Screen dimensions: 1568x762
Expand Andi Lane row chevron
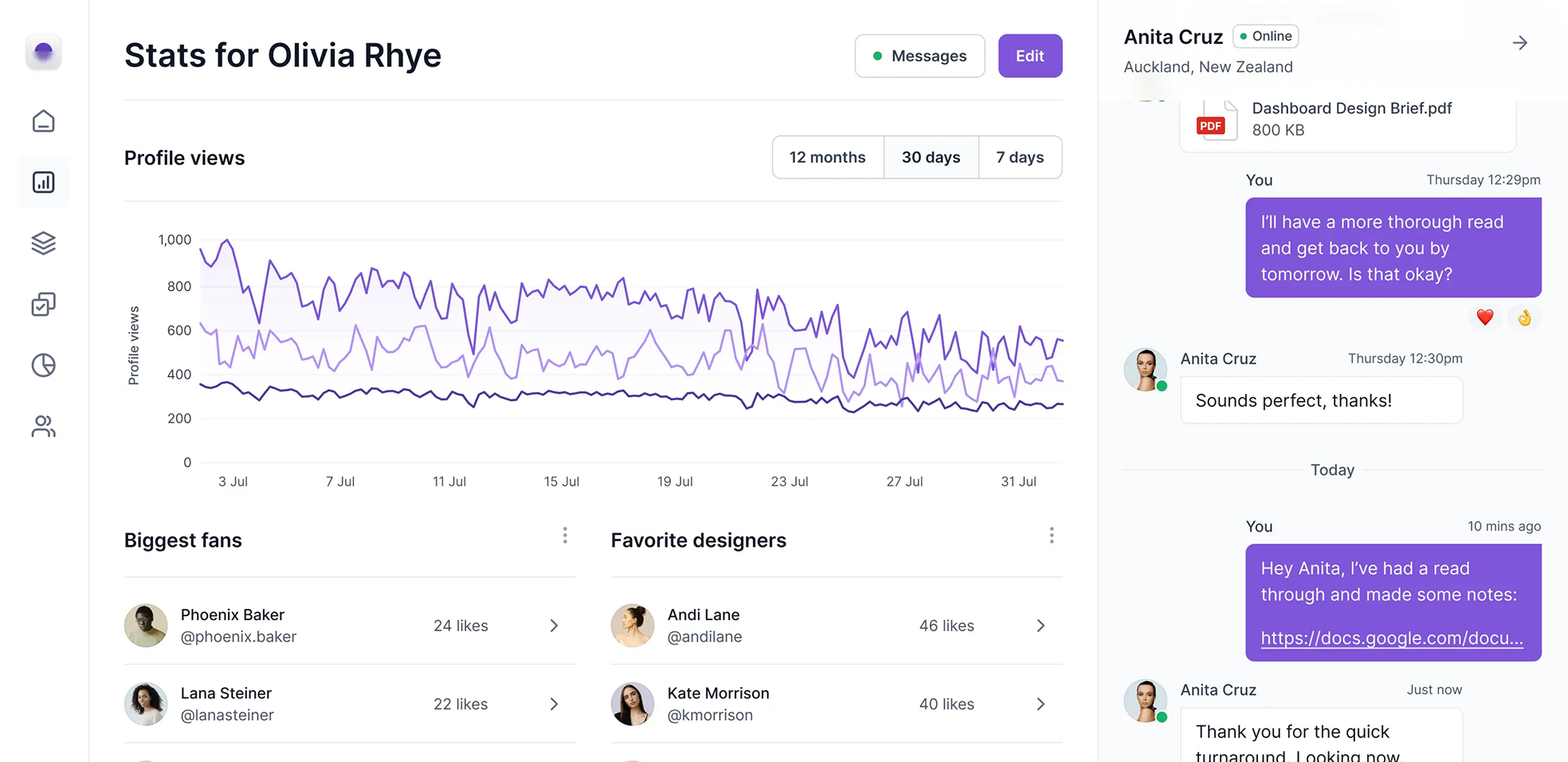click(x=1041, y=626)
